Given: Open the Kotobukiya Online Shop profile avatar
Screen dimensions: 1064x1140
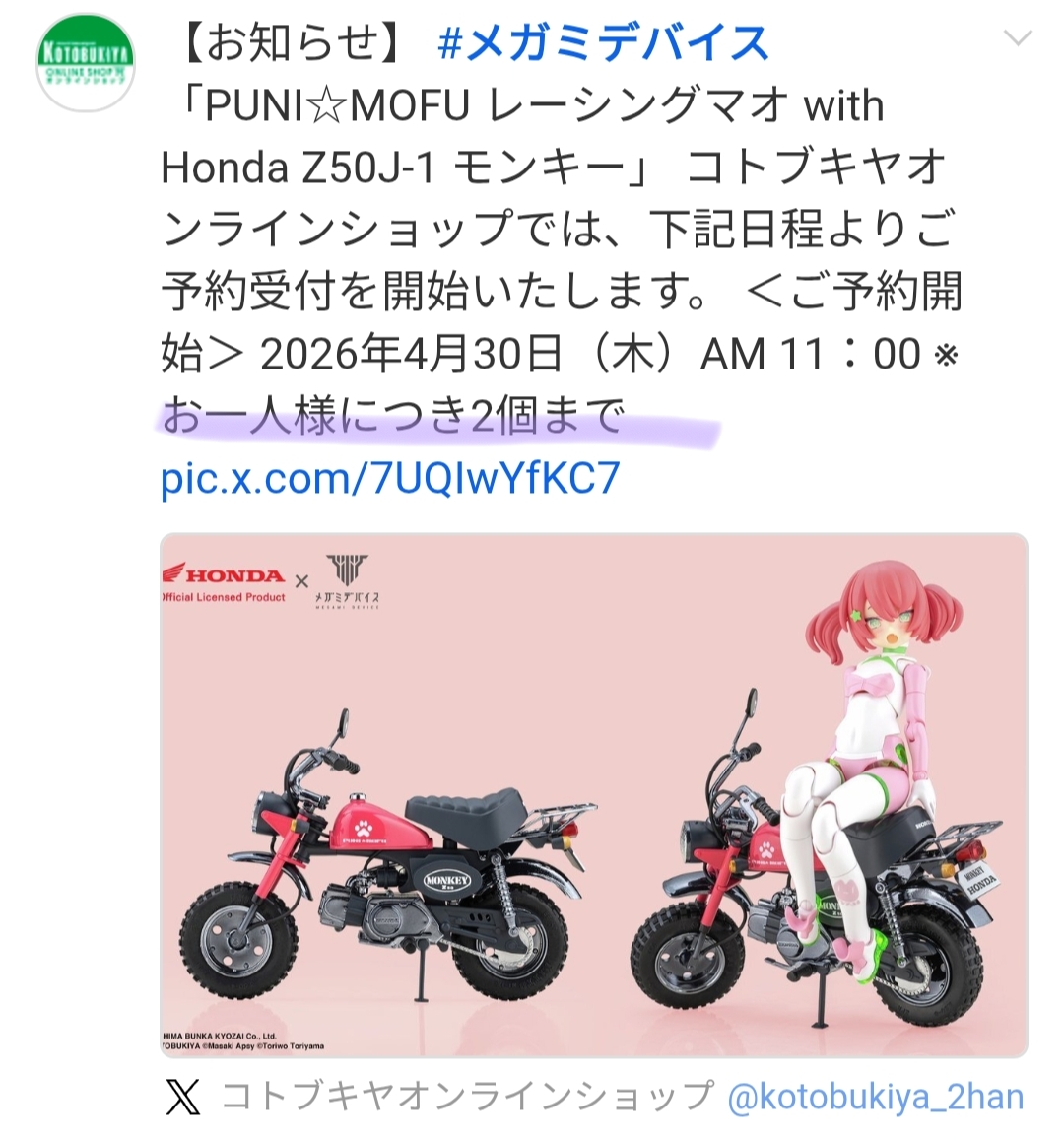Looking at the screenshot, I should (x=86, y=62).
